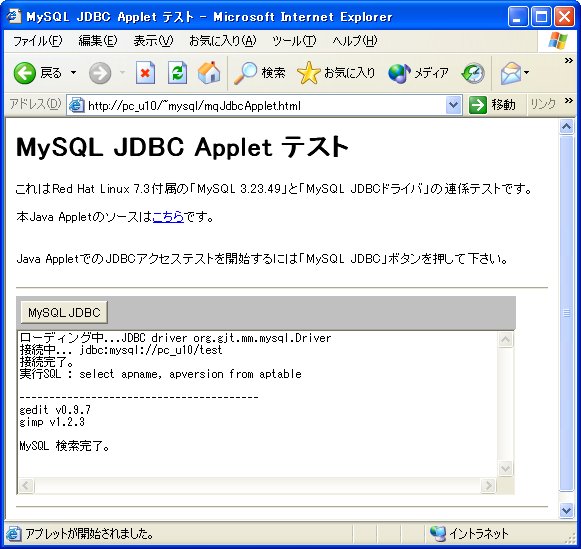Click the 移動 Go button
This screenshot has width=581, height=549.
(492, 105)
